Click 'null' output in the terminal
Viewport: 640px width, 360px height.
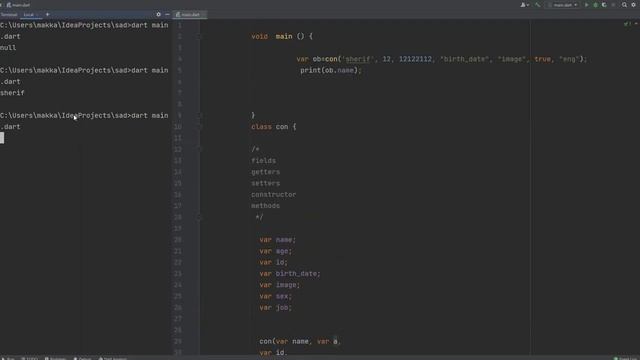(8, 48)
